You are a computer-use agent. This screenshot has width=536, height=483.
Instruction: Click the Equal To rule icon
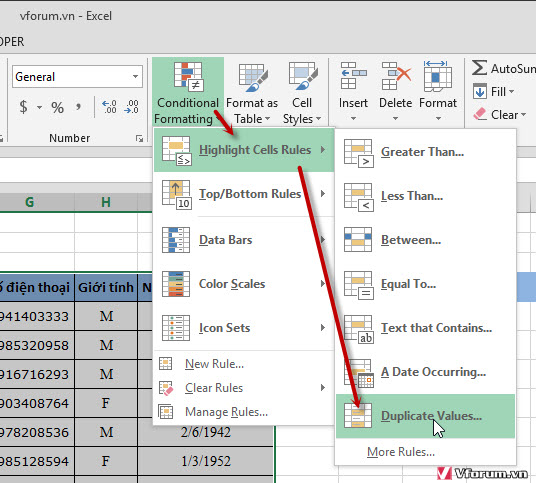[x=358, y=285]
